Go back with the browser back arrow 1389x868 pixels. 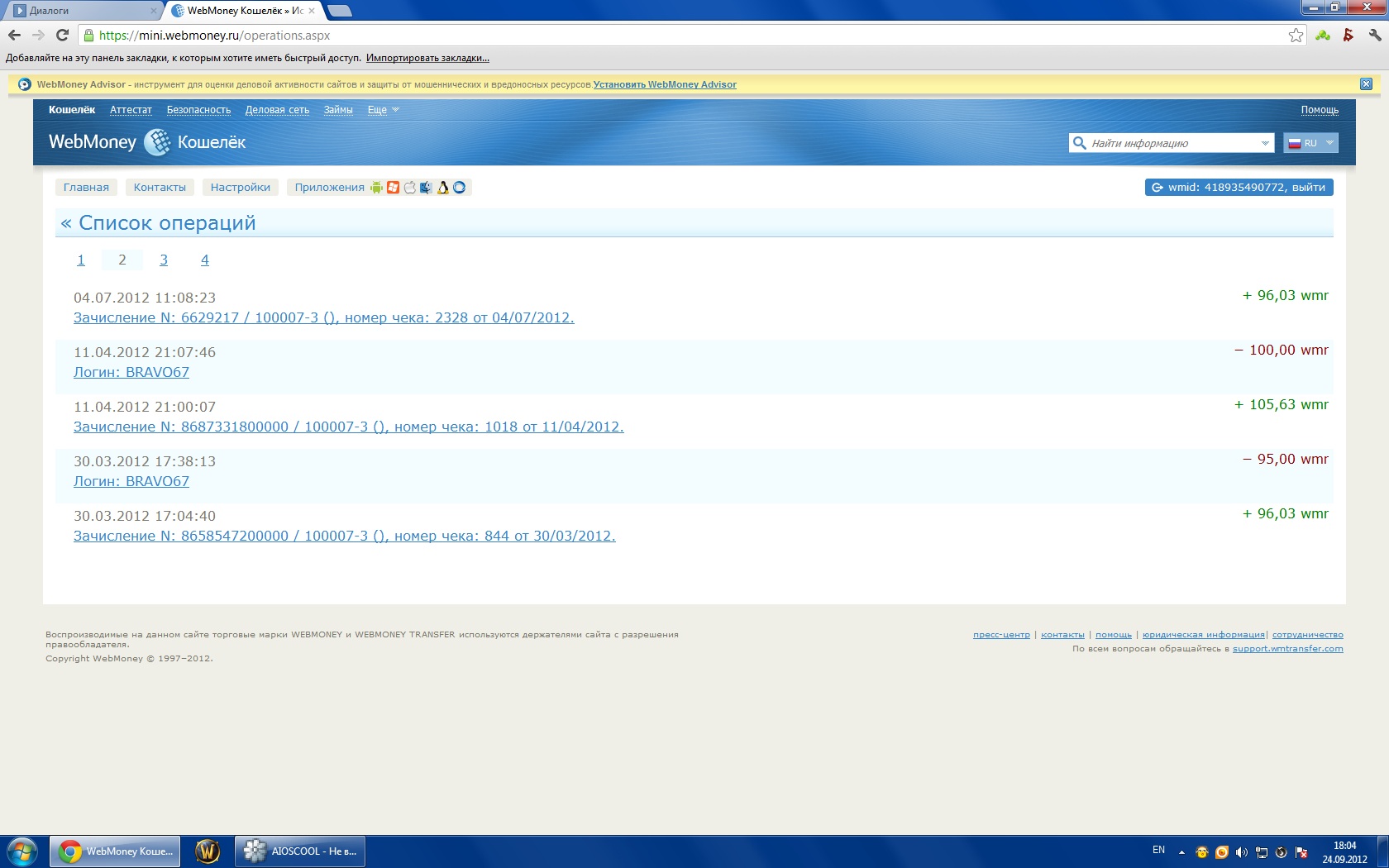(14, 36)
